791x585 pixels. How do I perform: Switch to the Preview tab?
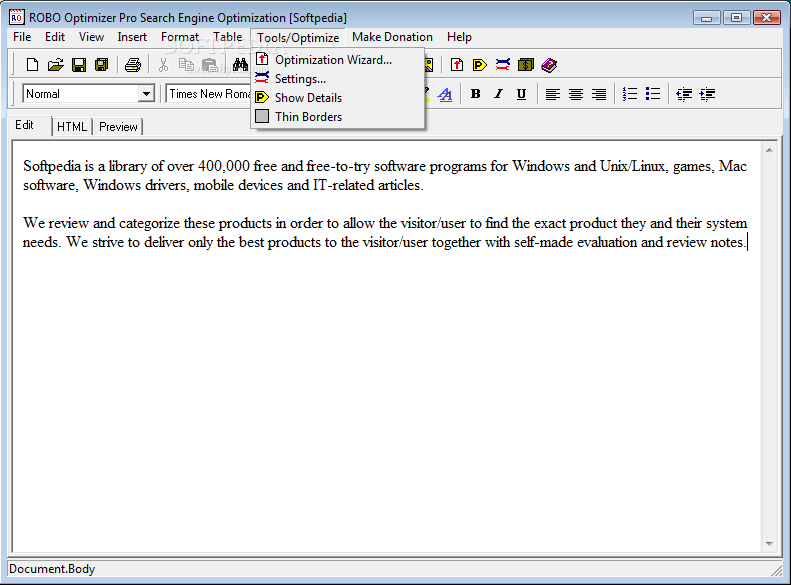coord(119,127)
